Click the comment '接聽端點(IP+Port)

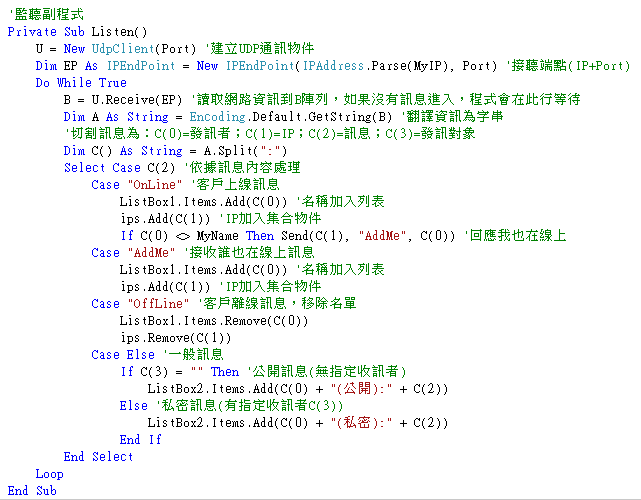[569, 65]
